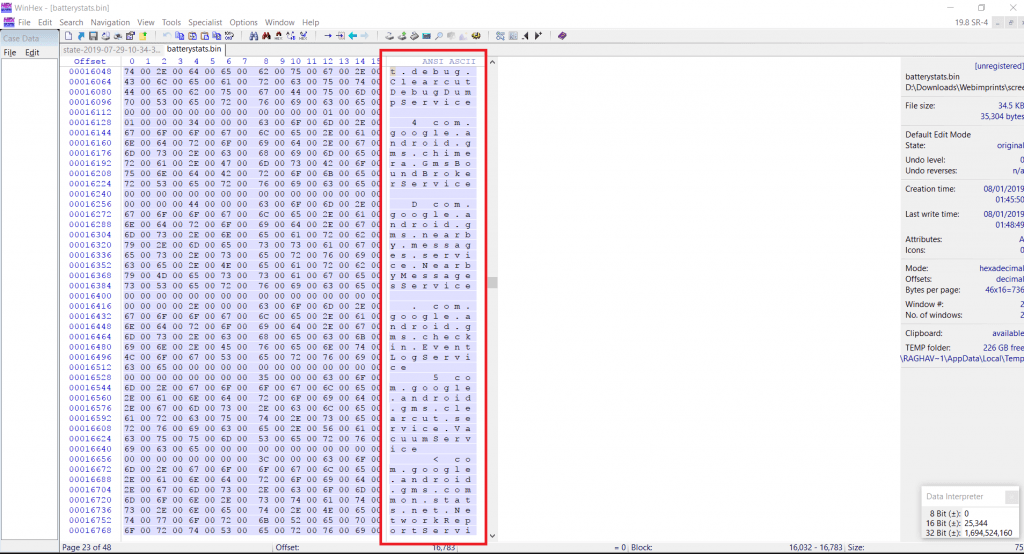
Task: Click the 35,304 bytes file size value
Action: (x=1002, y=116)
